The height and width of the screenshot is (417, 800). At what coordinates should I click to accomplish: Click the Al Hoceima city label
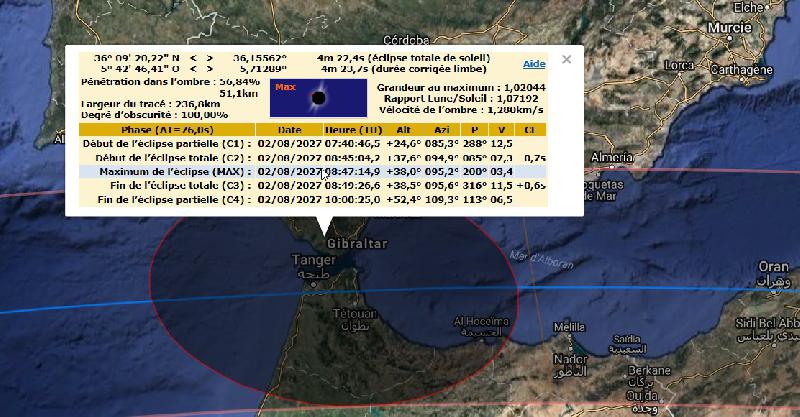481,322
